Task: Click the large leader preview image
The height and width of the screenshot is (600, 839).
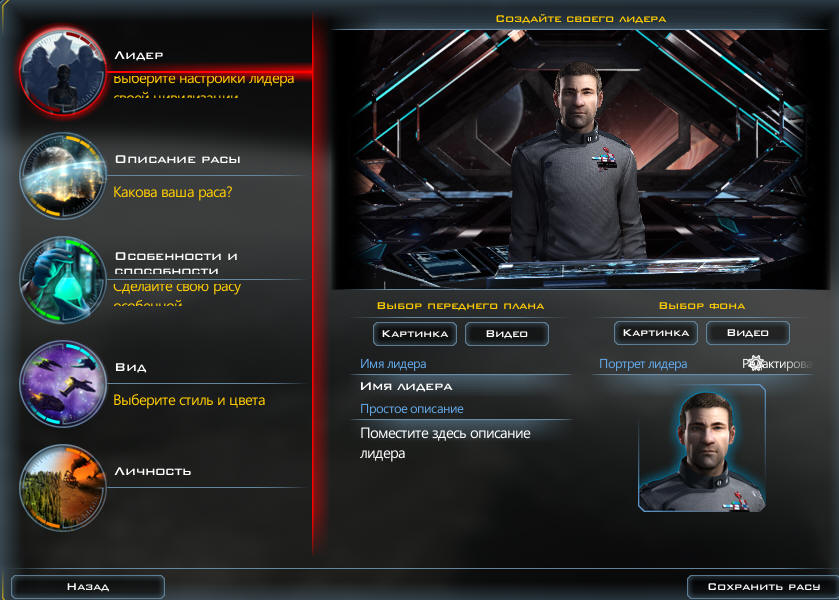Action: tap(581, 160)
